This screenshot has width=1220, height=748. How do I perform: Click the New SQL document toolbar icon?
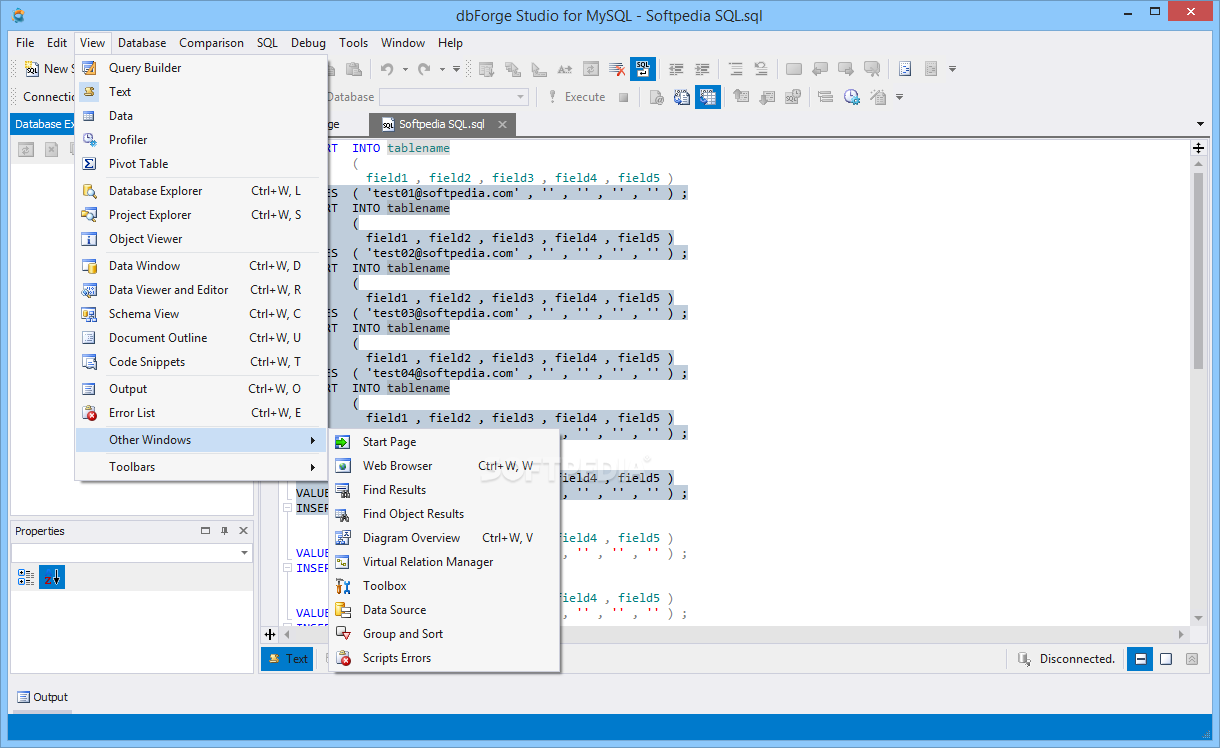click(33, 69)
